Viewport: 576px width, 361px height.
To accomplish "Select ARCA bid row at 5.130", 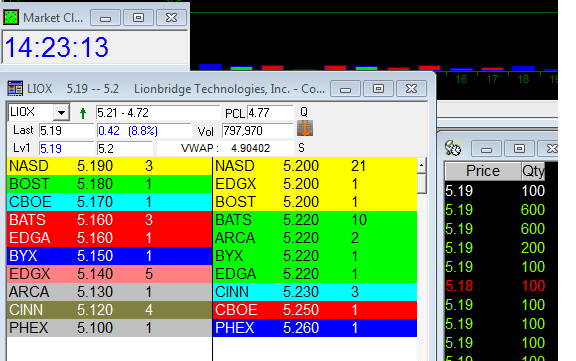I will click(x=109, y=292).
